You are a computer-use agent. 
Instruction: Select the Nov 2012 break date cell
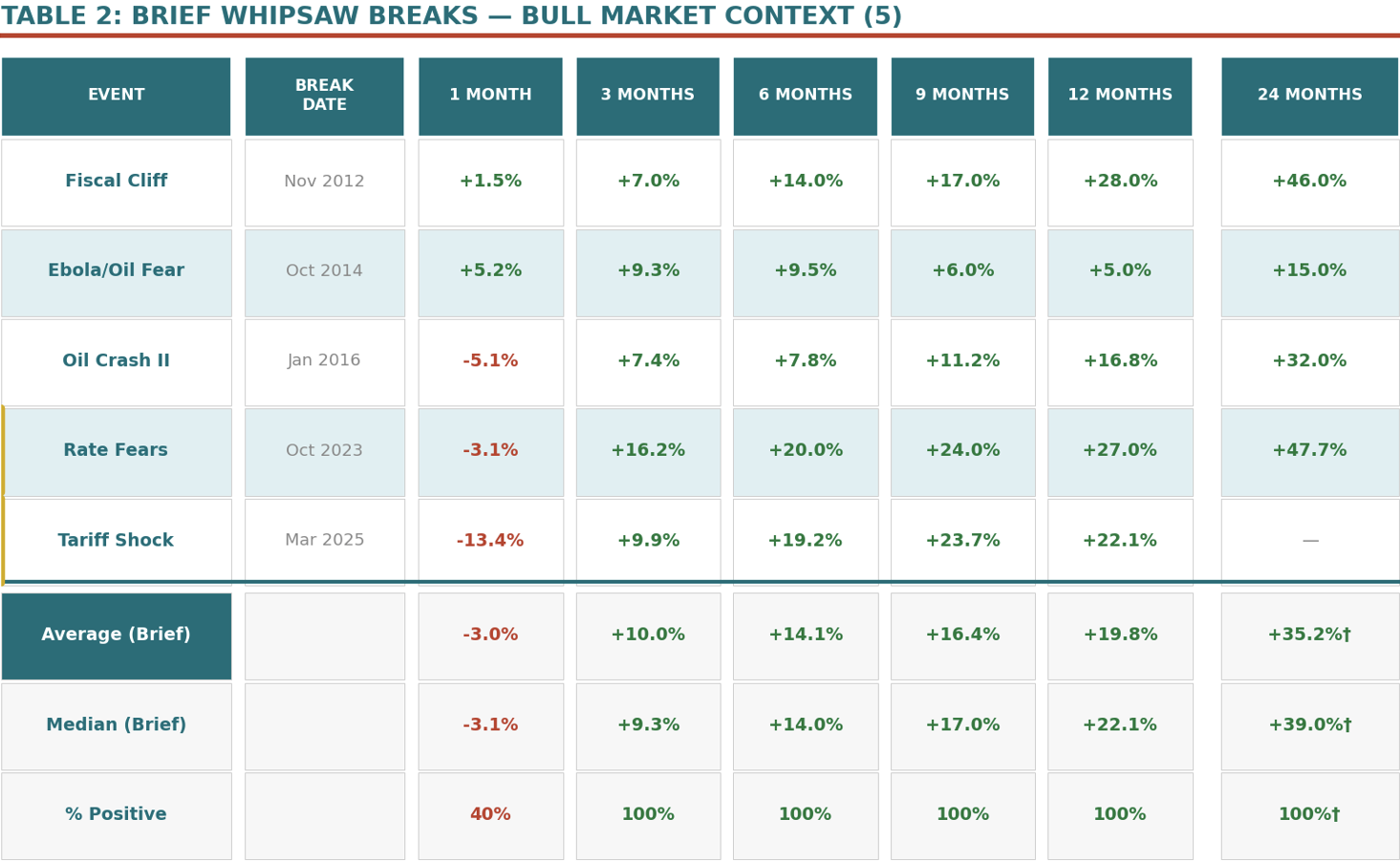pos(324,182)
